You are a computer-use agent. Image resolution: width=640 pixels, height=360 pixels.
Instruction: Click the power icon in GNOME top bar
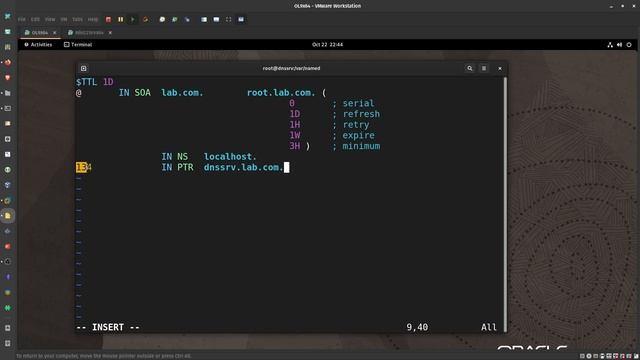629,45
